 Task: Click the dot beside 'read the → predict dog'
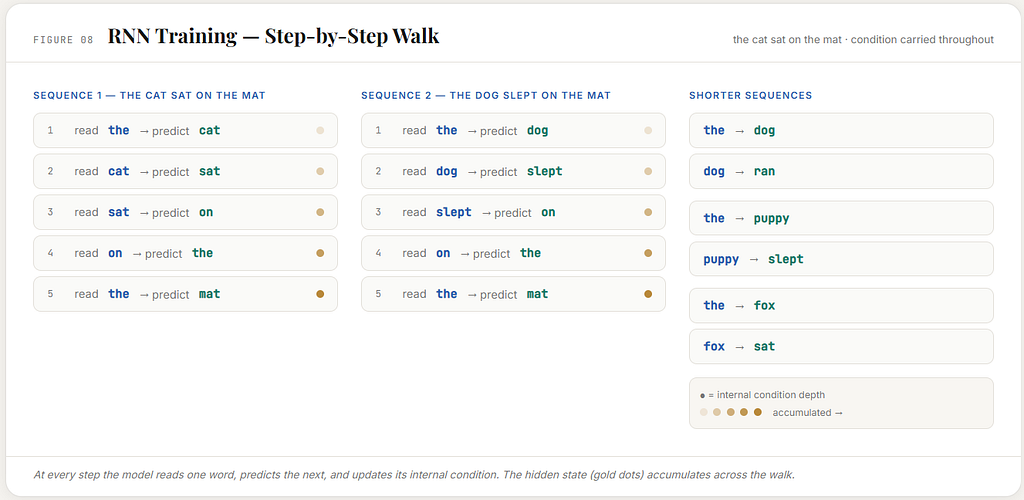(x=648, y=131)
